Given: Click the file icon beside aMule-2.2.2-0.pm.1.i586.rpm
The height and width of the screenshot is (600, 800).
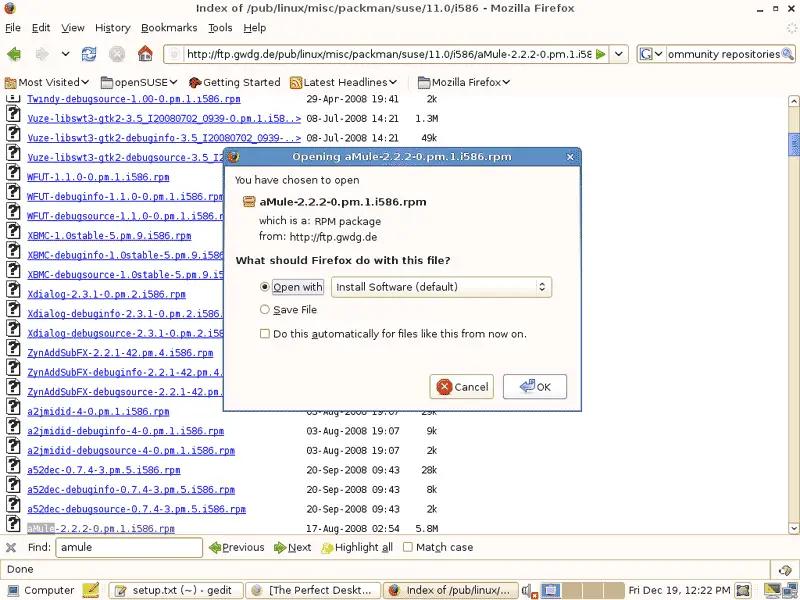Looking at the screenshot, I should 13,524.
